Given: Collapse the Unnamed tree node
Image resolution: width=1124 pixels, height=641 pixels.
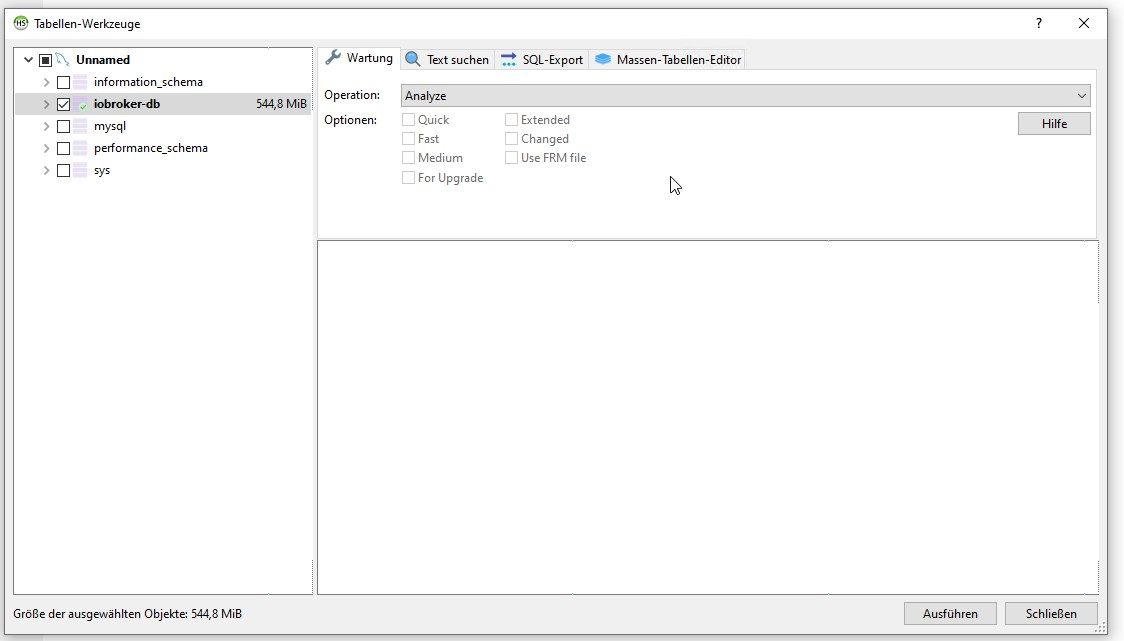Looking at the screenshot, I should point(29,60).
